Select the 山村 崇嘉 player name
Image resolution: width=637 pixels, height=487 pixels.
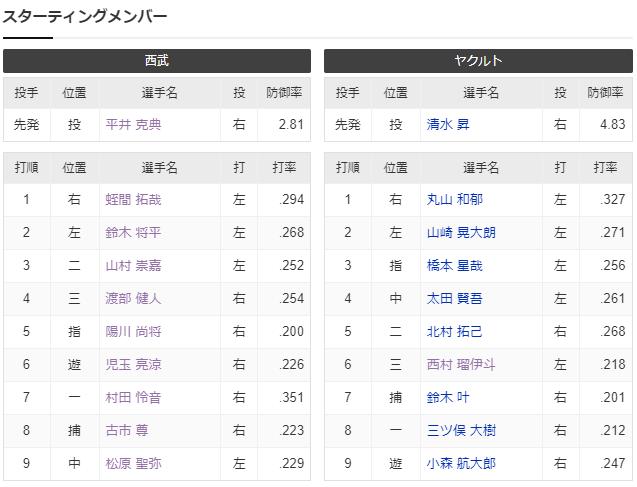click(133, 266)
